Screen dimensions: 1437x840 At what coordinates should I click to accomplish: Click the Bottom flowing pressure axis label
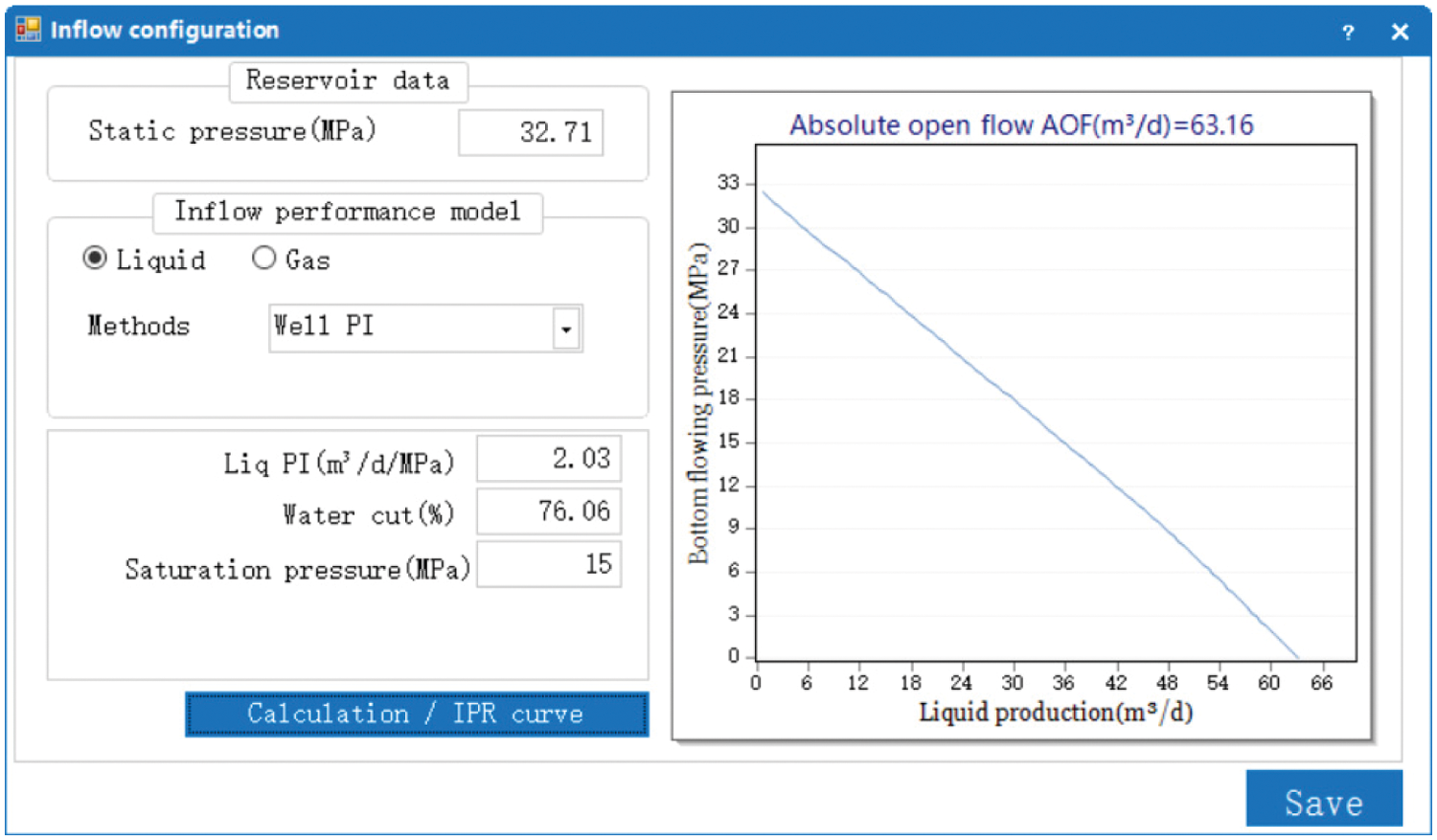tap(698, 403)
